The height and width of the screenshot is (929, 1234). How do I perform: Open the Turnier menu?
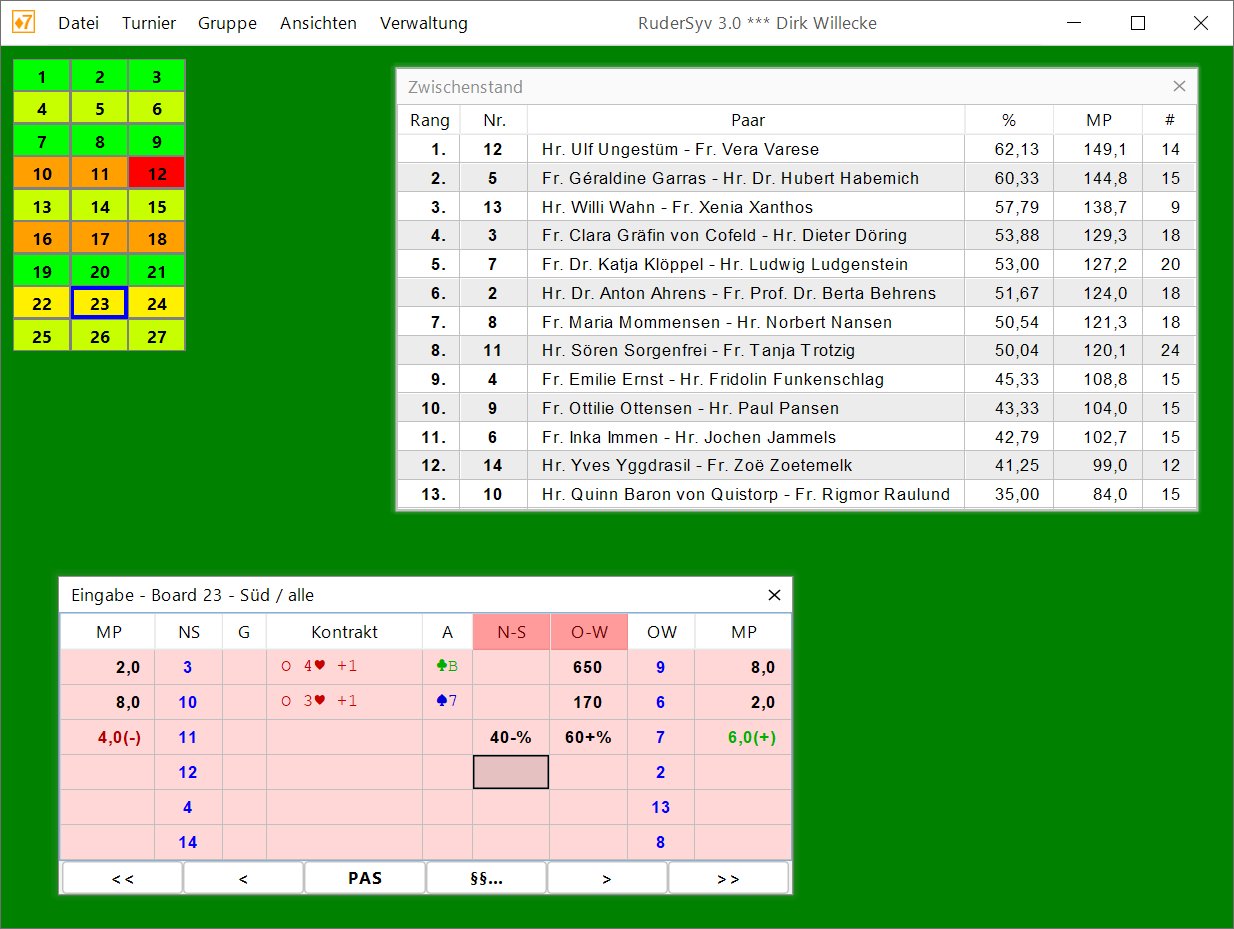coord(149,23)
